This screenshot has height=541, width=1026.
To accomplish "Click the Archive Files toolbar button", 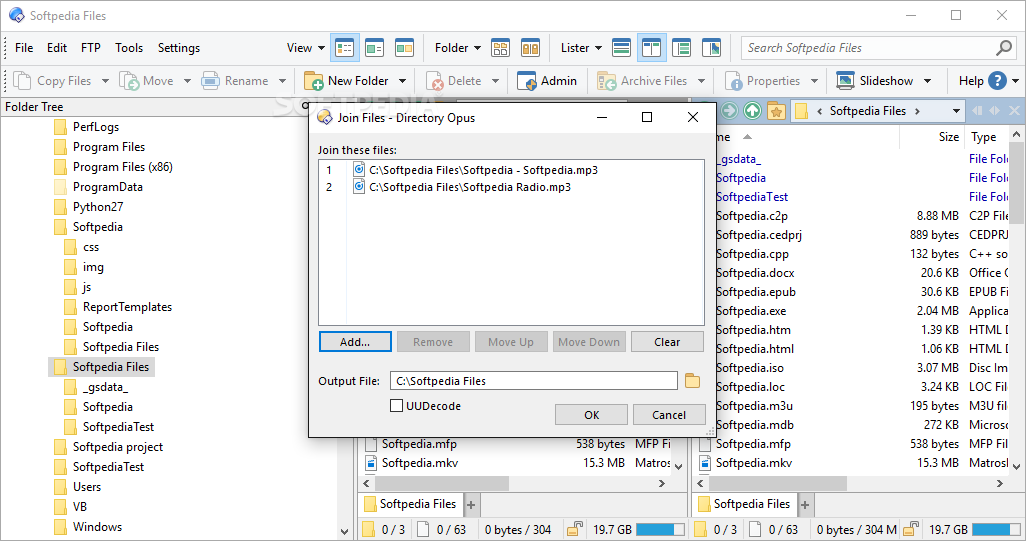I will (643, 81).
